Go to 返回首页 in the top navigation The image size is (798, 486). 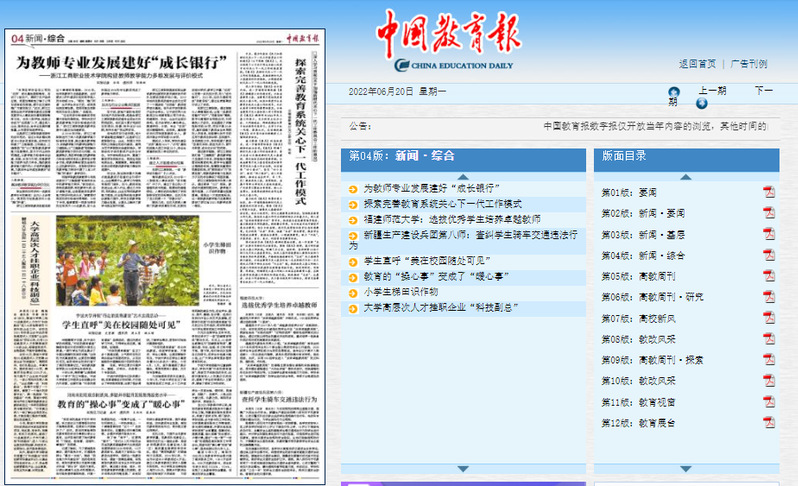click(x=697, y=63)
